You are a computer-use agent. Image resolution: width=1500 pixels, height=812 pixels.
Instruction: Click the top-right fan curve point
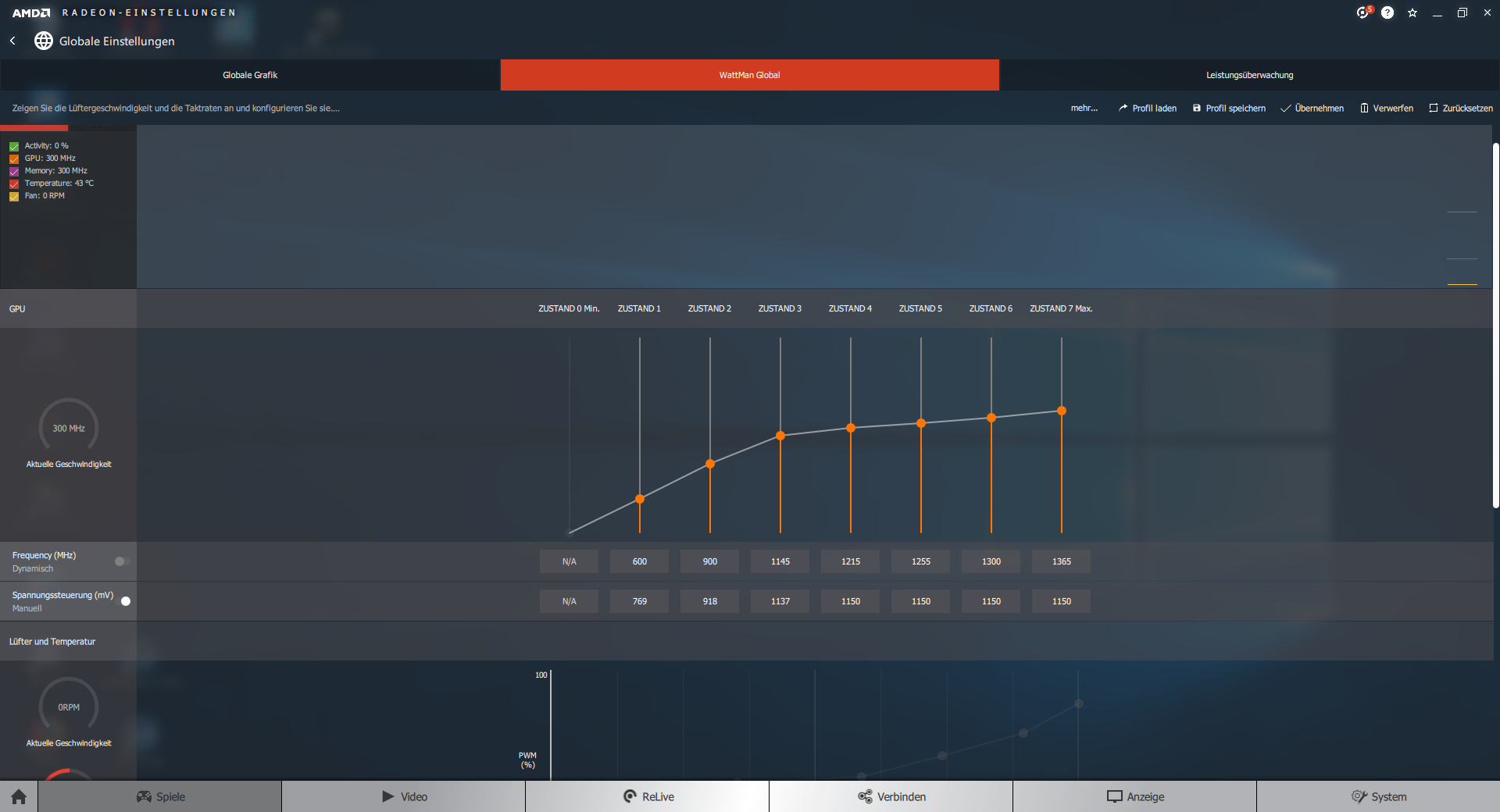(x=1079, y=703)
